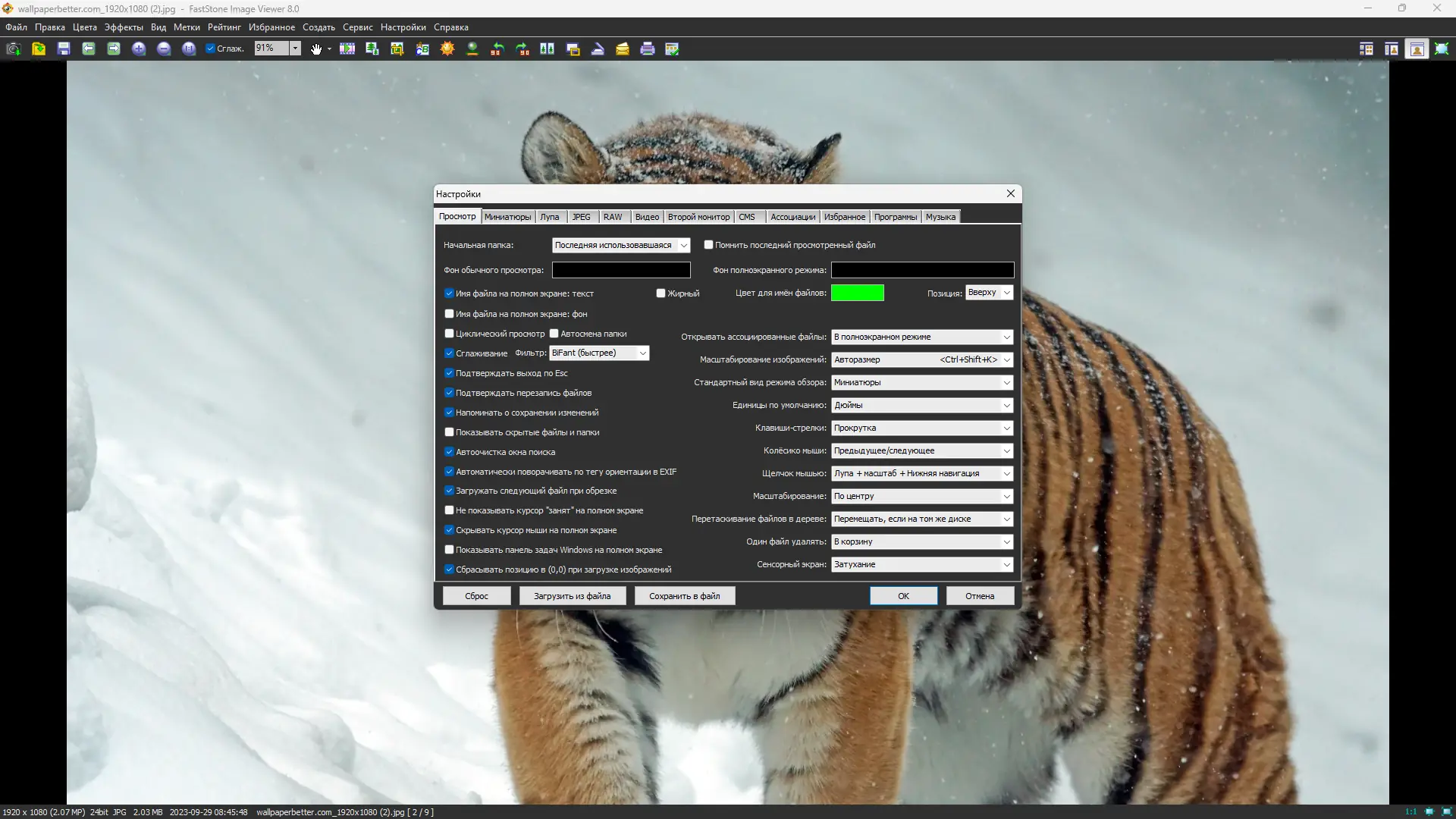Switch to thumbnail browser view icon
Screen dimensions: 1456x819
pyautogui.click(x=1367, y=49)
